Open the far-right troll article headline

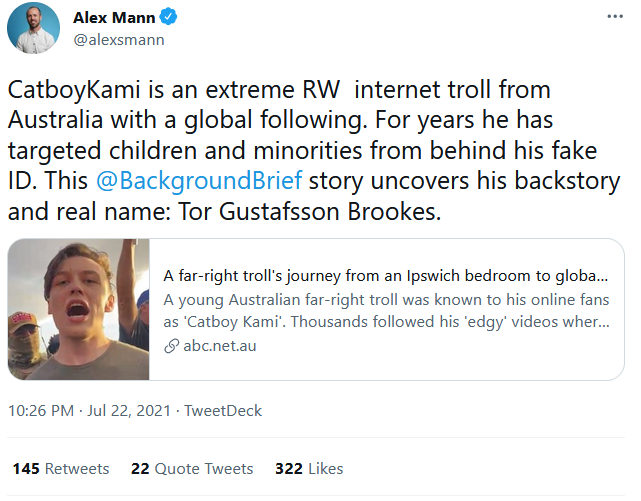[386, 275]
